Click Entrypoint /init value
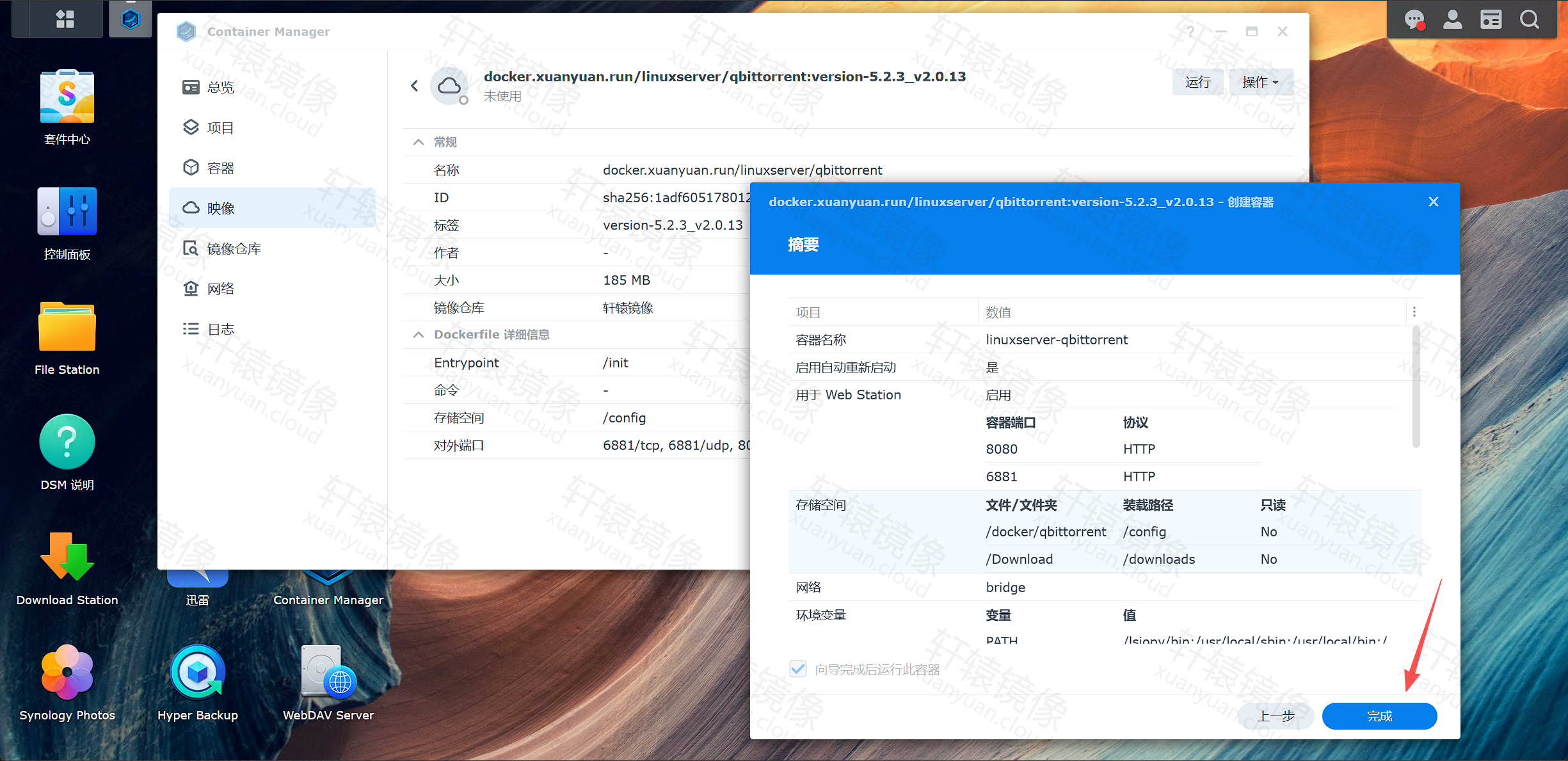The image size is (1568, 761). tap(616, 363)
